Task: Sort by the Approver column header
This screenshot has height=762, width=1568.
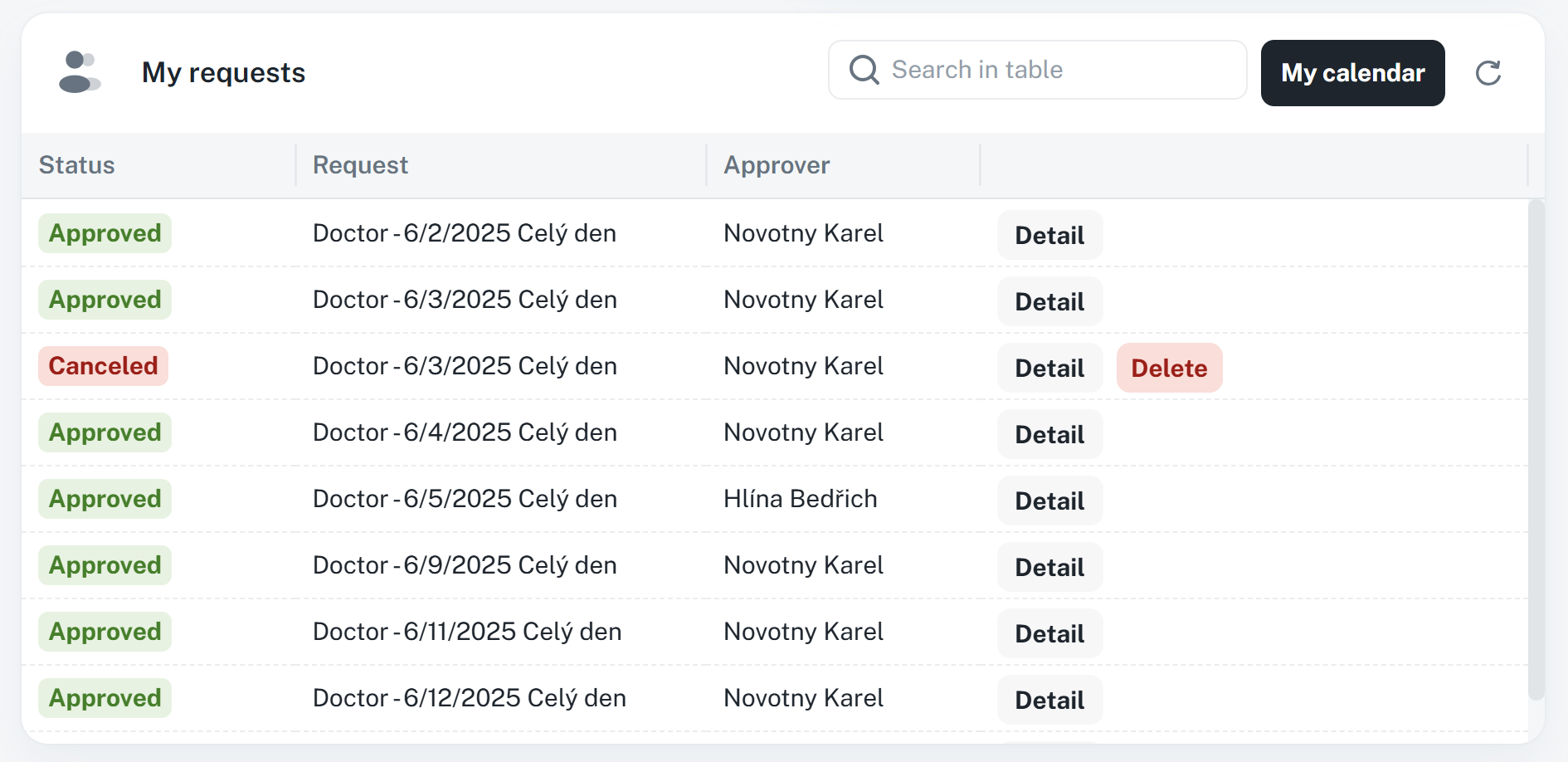Action: click(x=777, y=165)
